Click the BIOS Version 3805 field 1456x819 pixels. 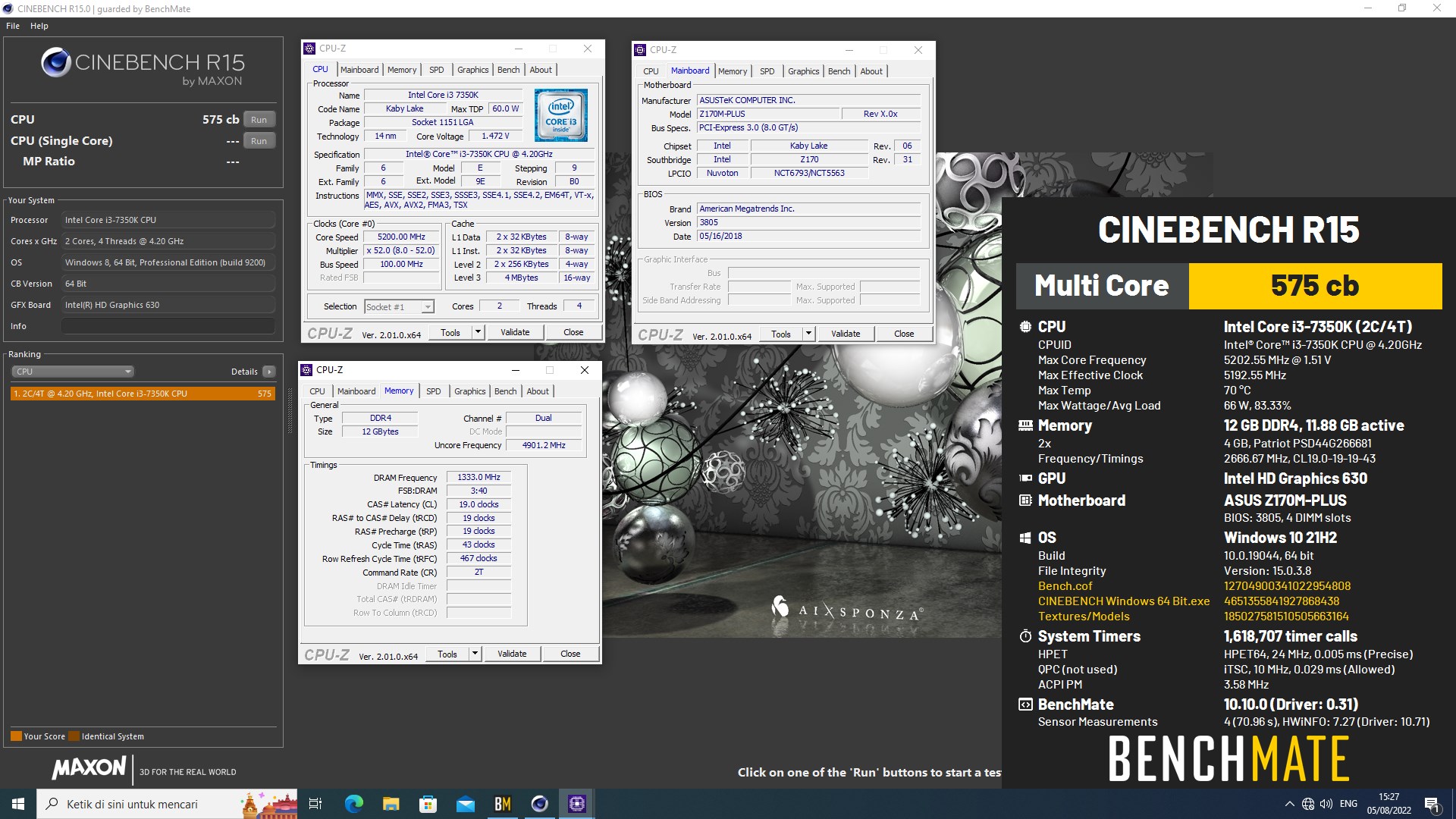click(x=808, y=223)
